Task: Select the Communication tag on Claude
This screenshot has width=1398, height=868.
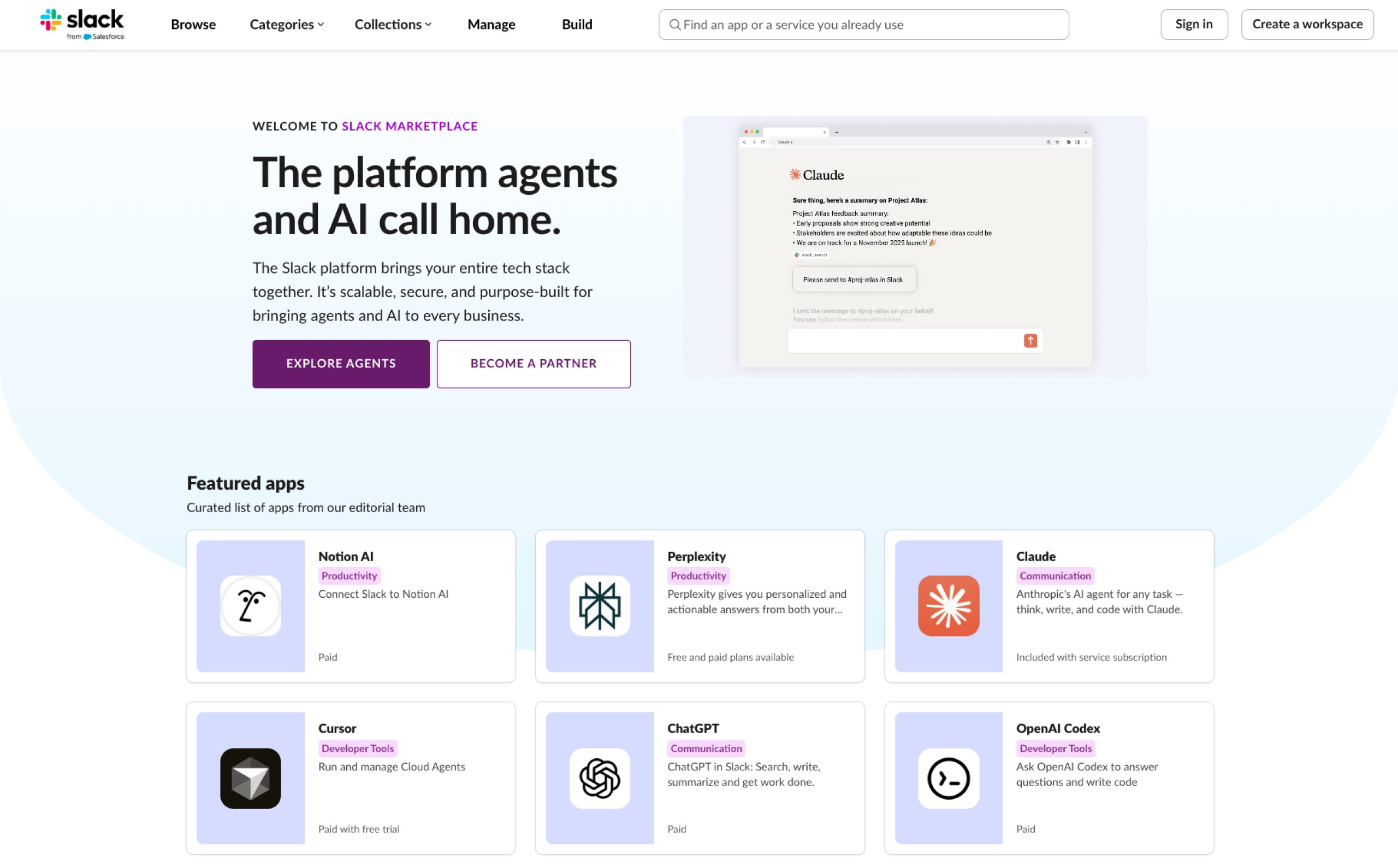Action: 1054,575
